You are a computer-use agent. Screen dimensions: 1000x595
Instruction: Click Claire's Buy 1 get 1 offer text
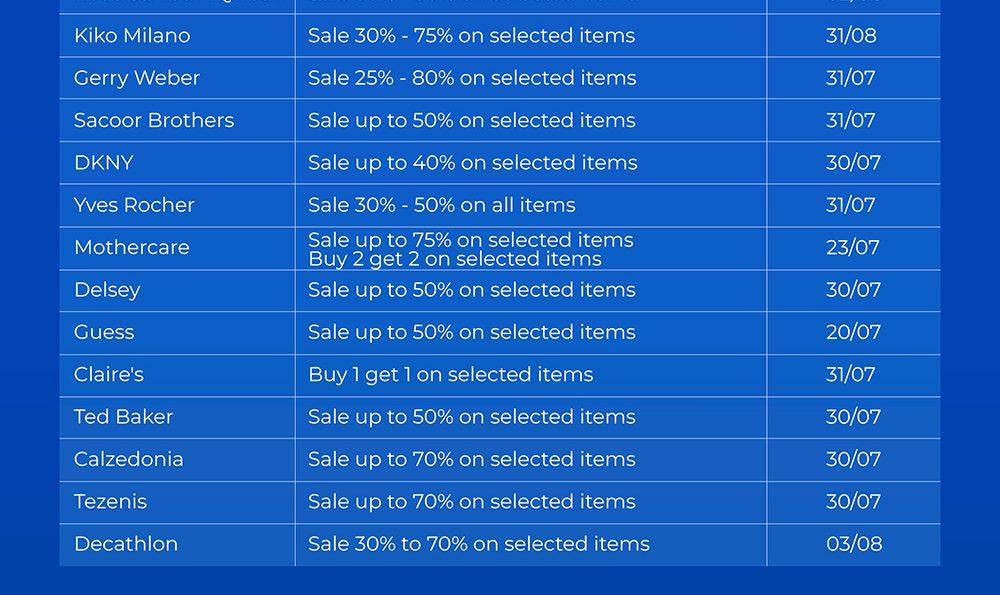click(x=450, y=375)
